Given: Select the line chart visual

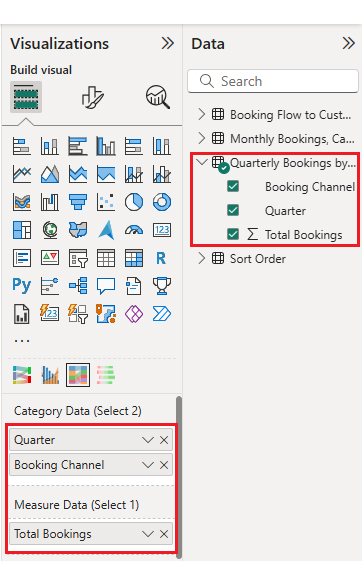Looking at the screenshot, I should coord(22,174).
